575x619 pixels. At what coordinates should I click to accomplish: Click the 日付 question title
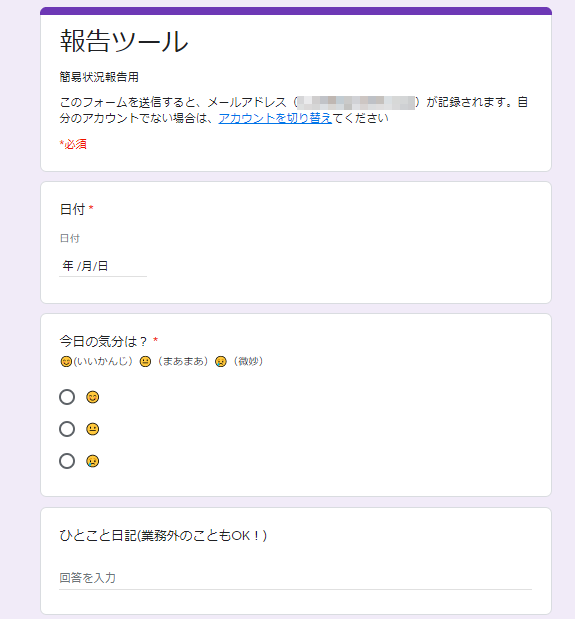pos(72,209)
